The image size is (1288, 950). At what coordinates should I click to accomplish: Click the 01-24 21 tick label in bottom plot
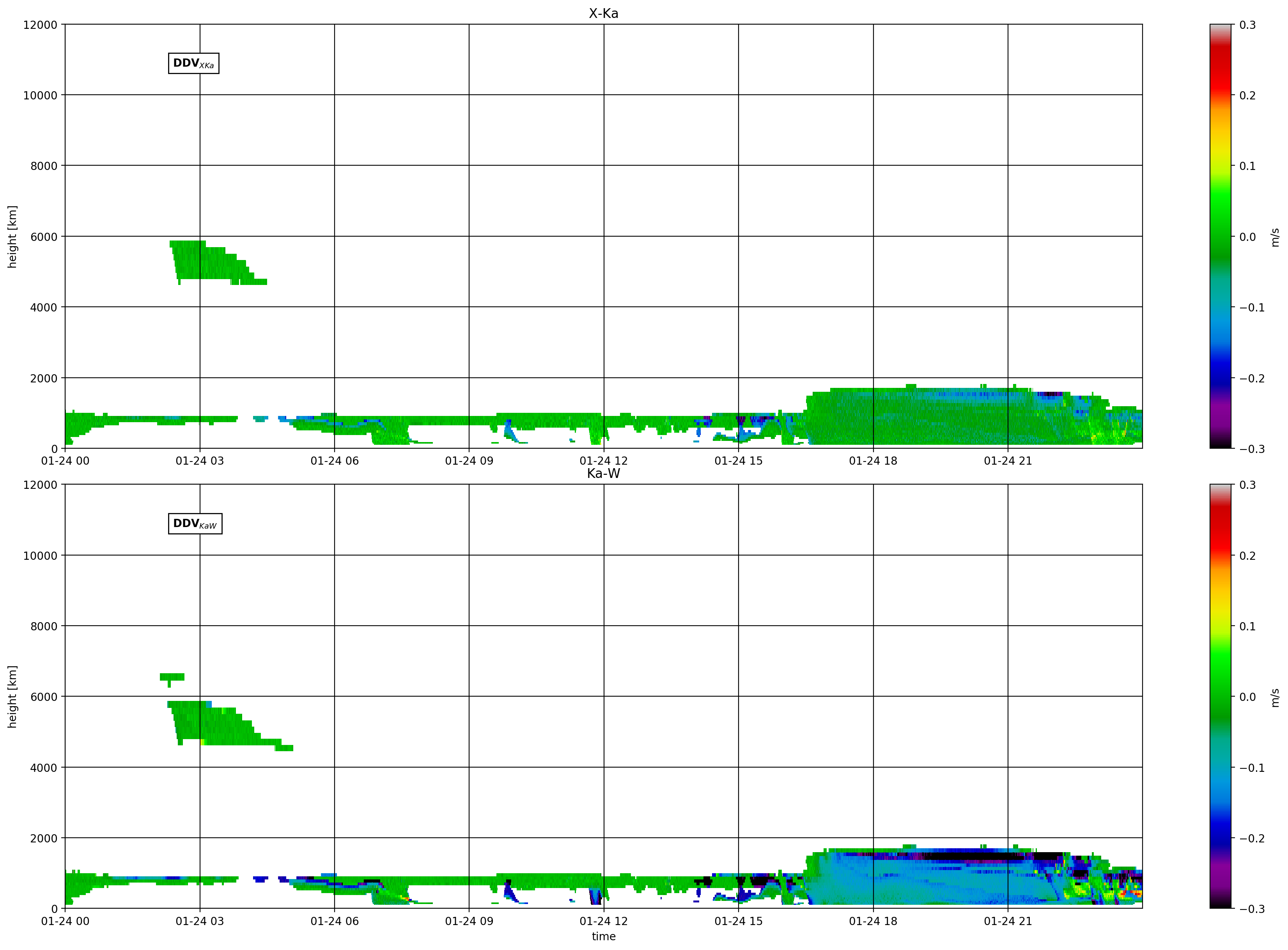click(x=1008, y=921)
